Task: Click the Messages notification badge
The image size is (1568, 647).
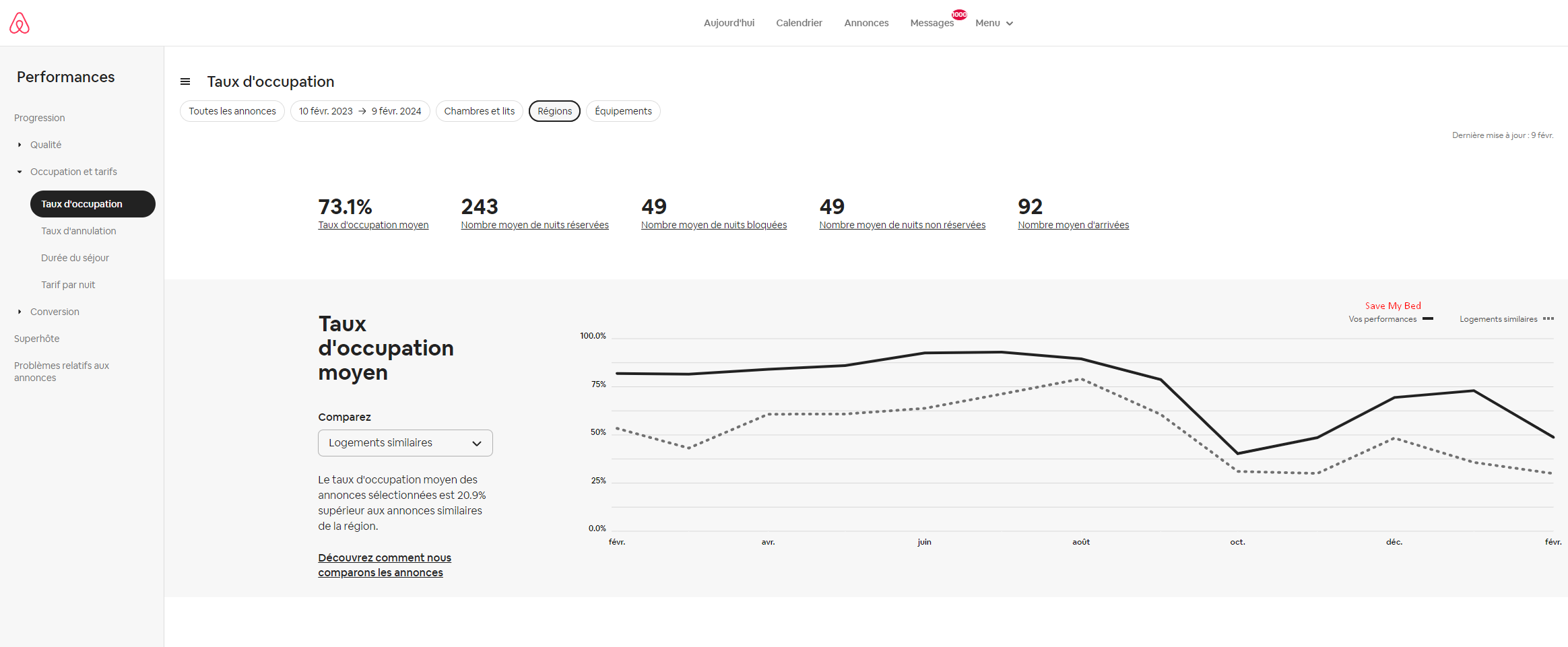Action: coord(959,14)
